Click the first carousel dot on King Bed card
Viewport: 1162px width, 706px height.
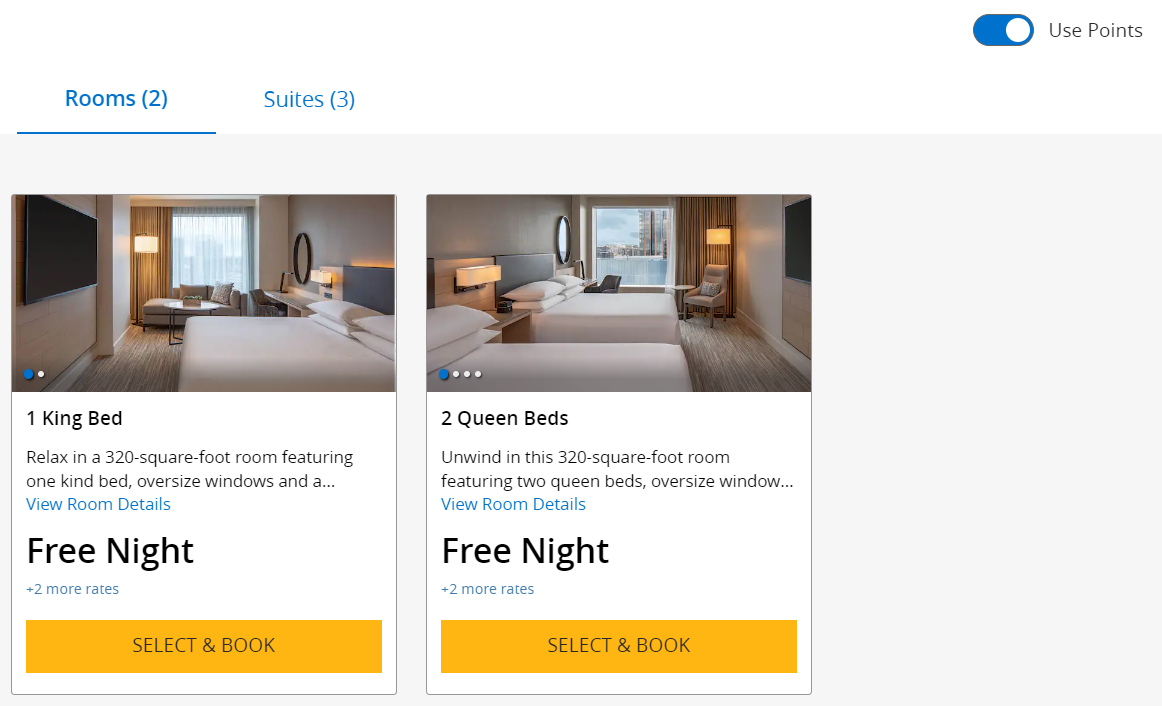point(29,374)
